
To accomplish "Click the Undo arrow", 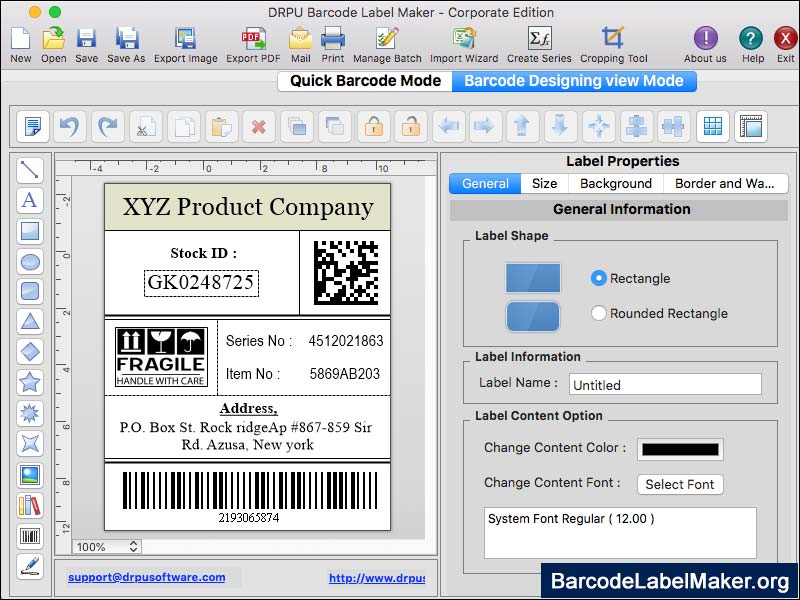I will (69, 126).
